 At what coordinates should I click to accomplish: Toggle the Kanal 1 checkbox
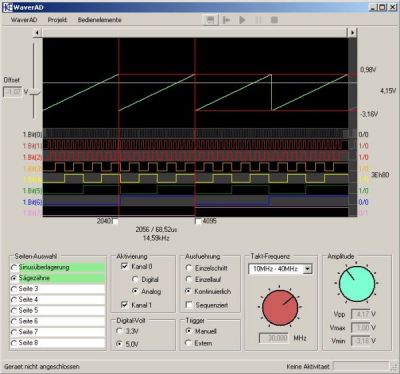click(x=125, y=305)
